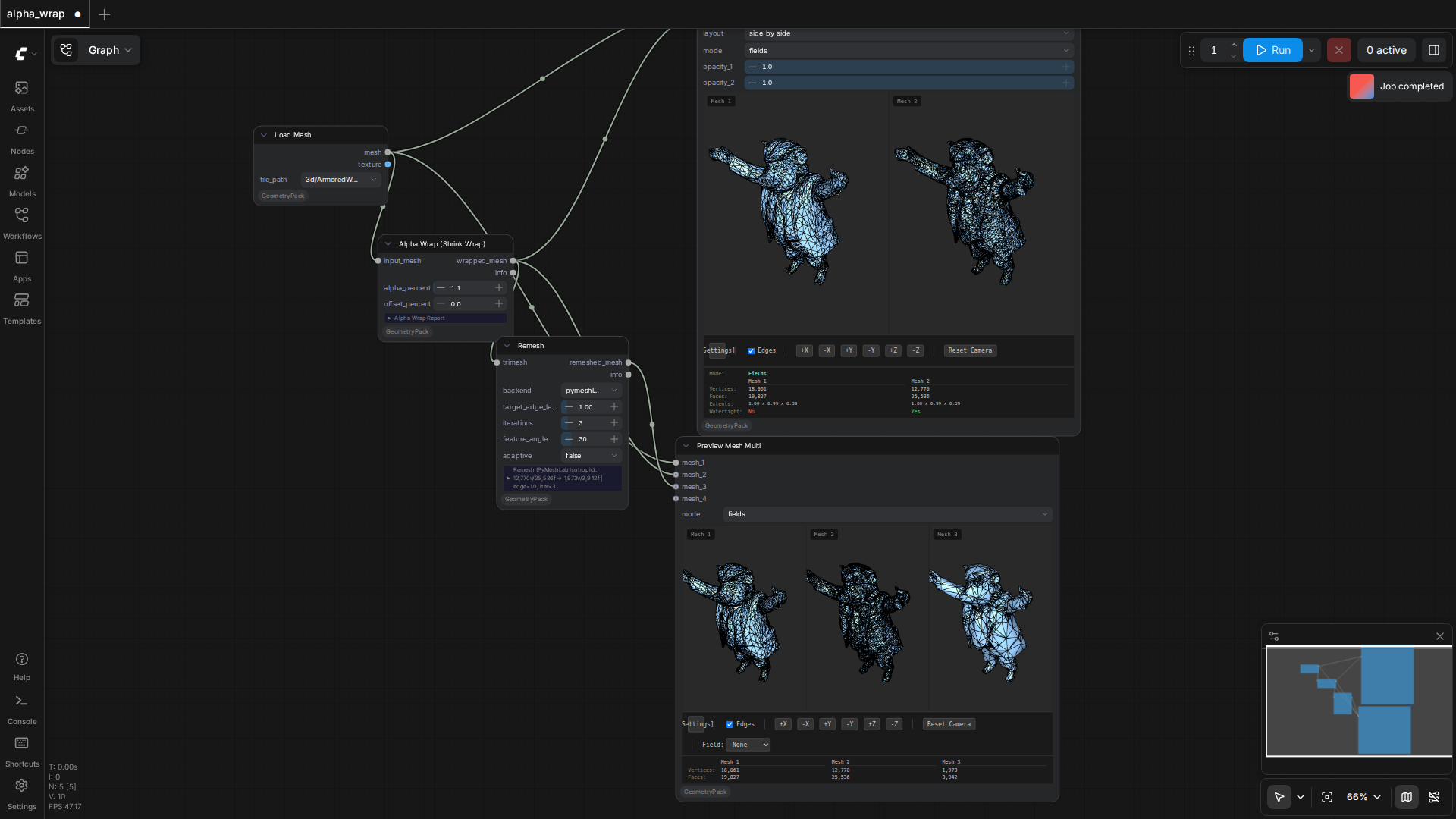Set +X view in upper mesh preview
The width and height of the screenshot is (1456, 819).
[805, 351]
